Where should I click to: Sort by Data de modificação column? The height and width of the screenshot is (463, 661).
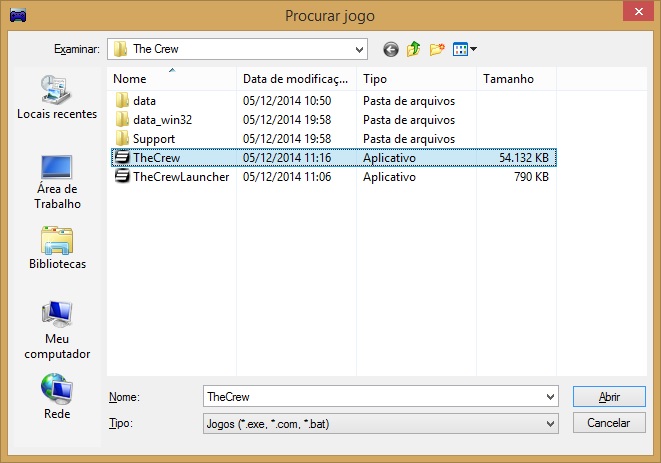coord(297,79)
